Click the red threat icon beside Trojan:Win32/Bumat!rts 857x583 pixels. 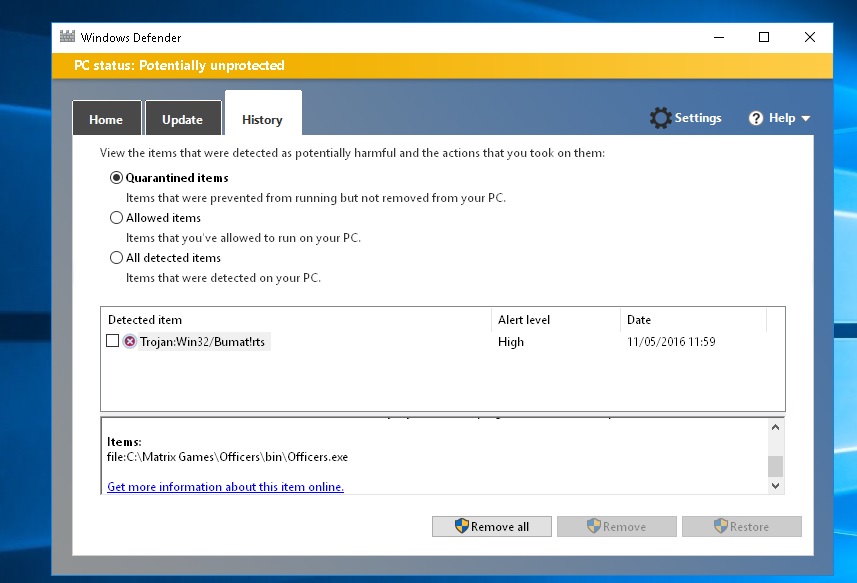(x=130, y=341)
